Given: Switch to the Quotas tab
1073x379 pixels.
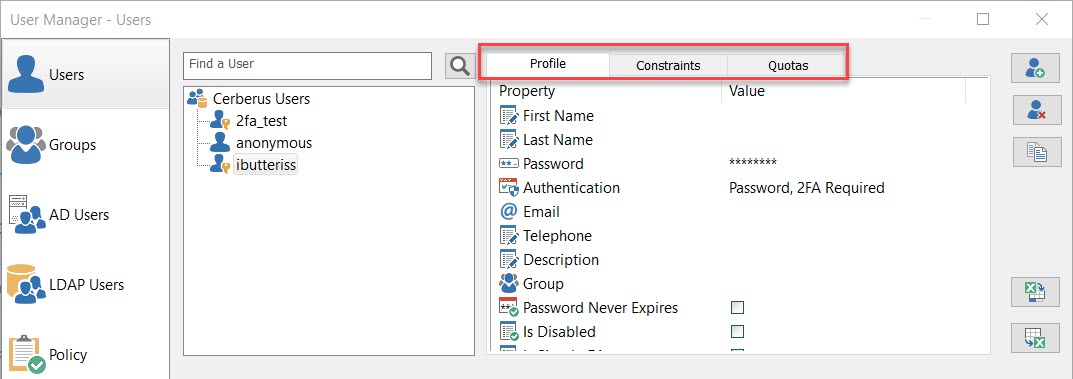Looking at the screenshot, I should click(x=788, y=66).
